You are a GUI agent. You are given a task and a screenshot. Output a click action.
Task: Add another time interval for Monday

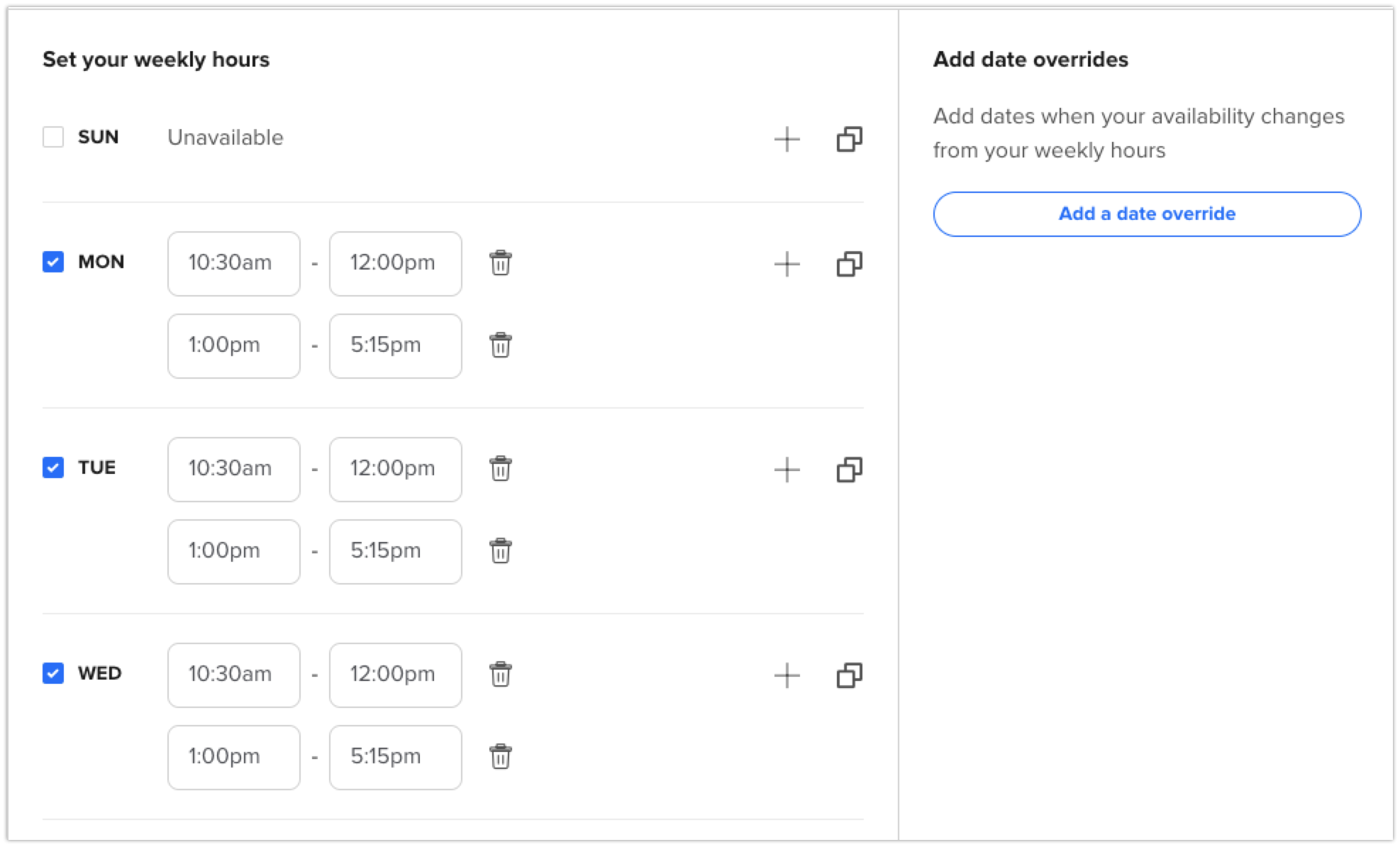pos(787,264)
